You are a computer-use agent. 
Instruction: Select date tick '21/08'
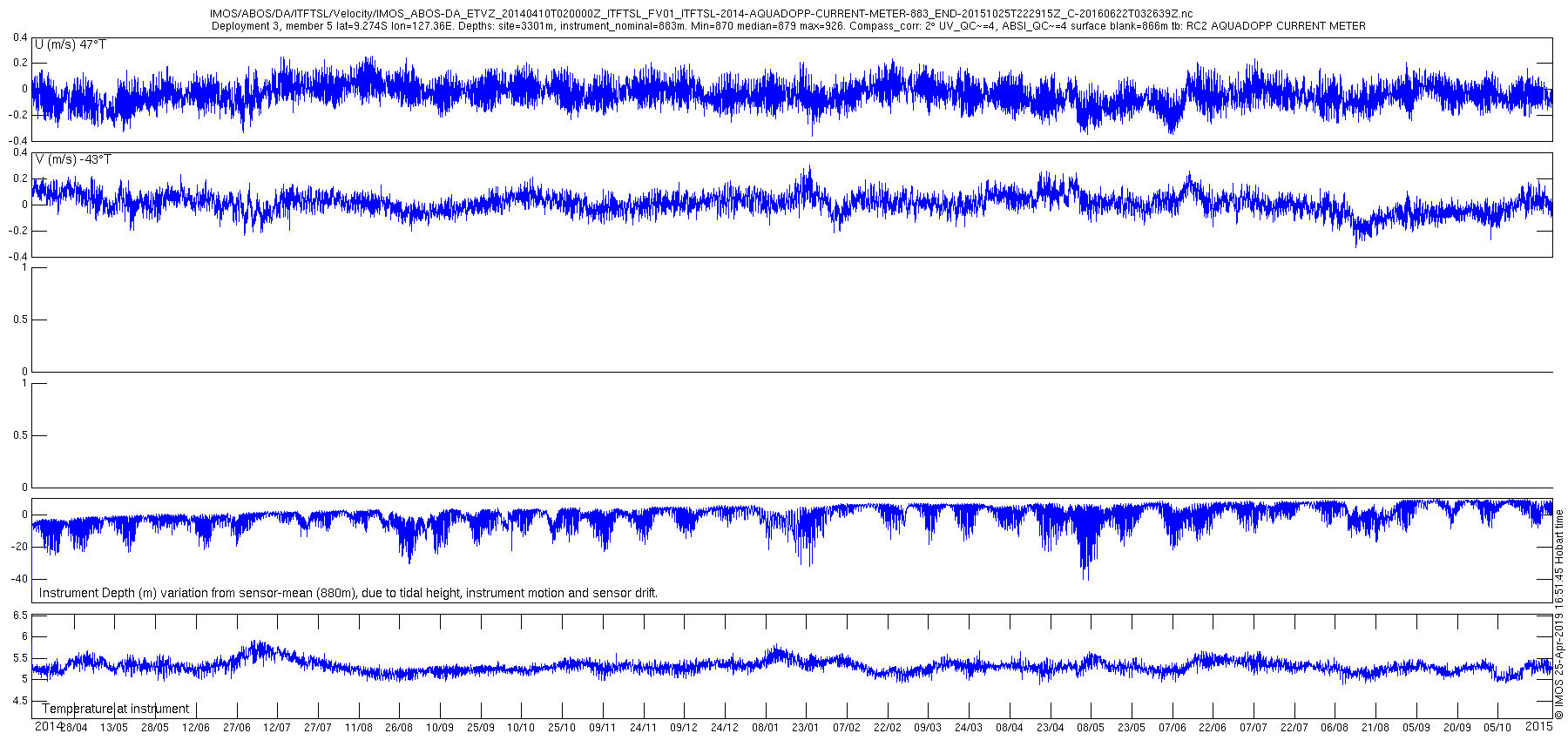tap(1375, 728)
